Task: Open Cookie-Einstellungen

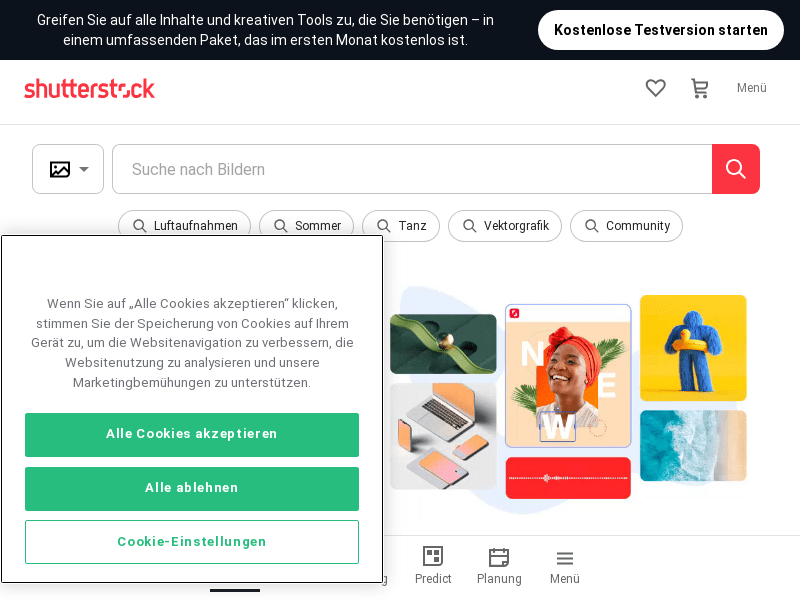Action: coord(192,542)
